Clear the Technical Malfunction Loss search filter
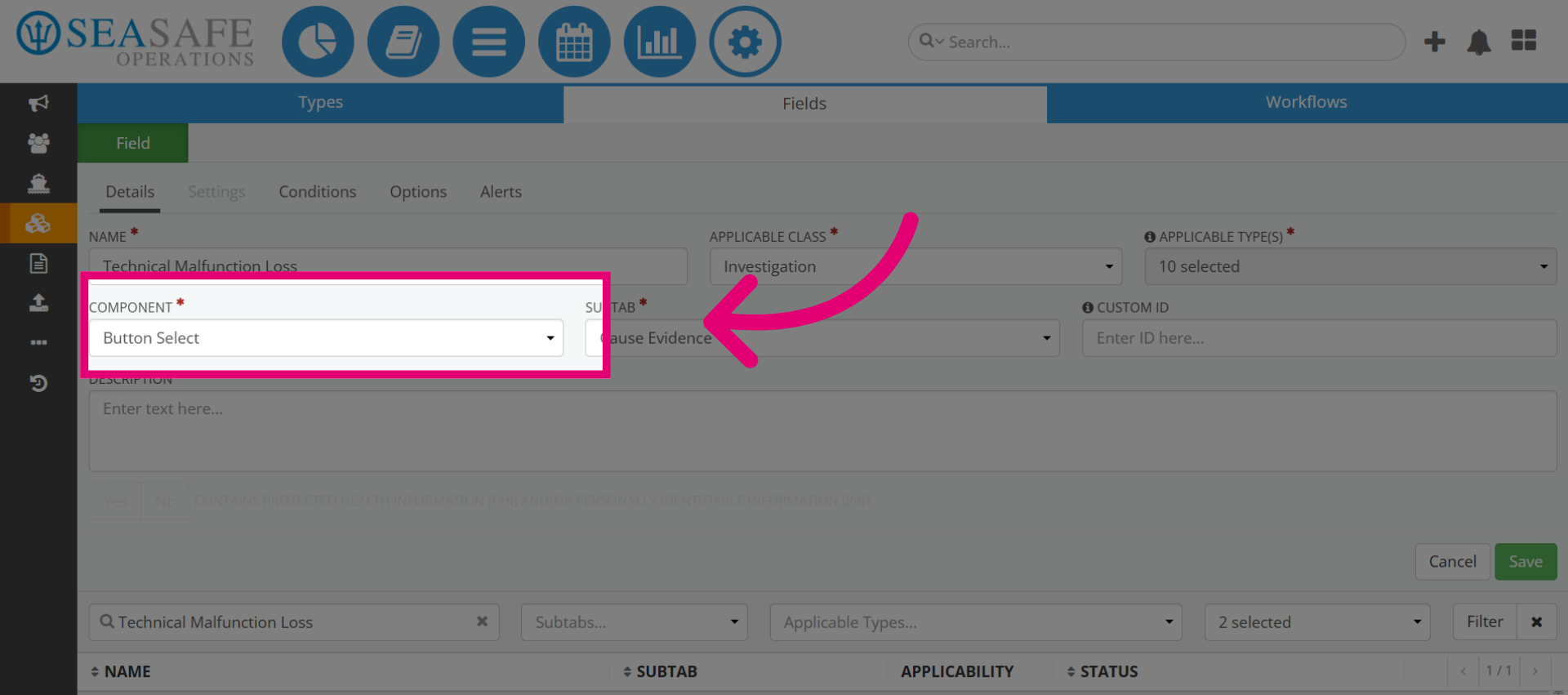The width and height of the screenshot is (1568, 695). click(482, 621)
